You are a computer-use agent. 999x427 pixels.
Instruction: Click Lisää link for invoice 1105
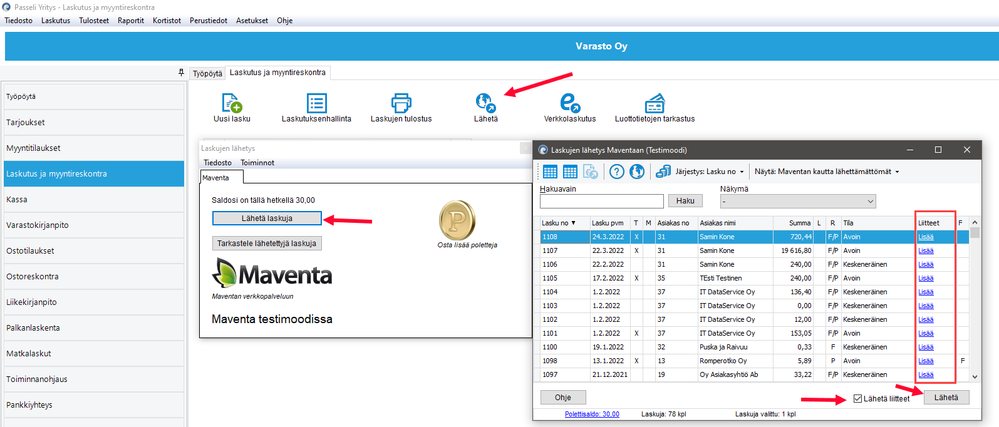[x=926, y=278]
